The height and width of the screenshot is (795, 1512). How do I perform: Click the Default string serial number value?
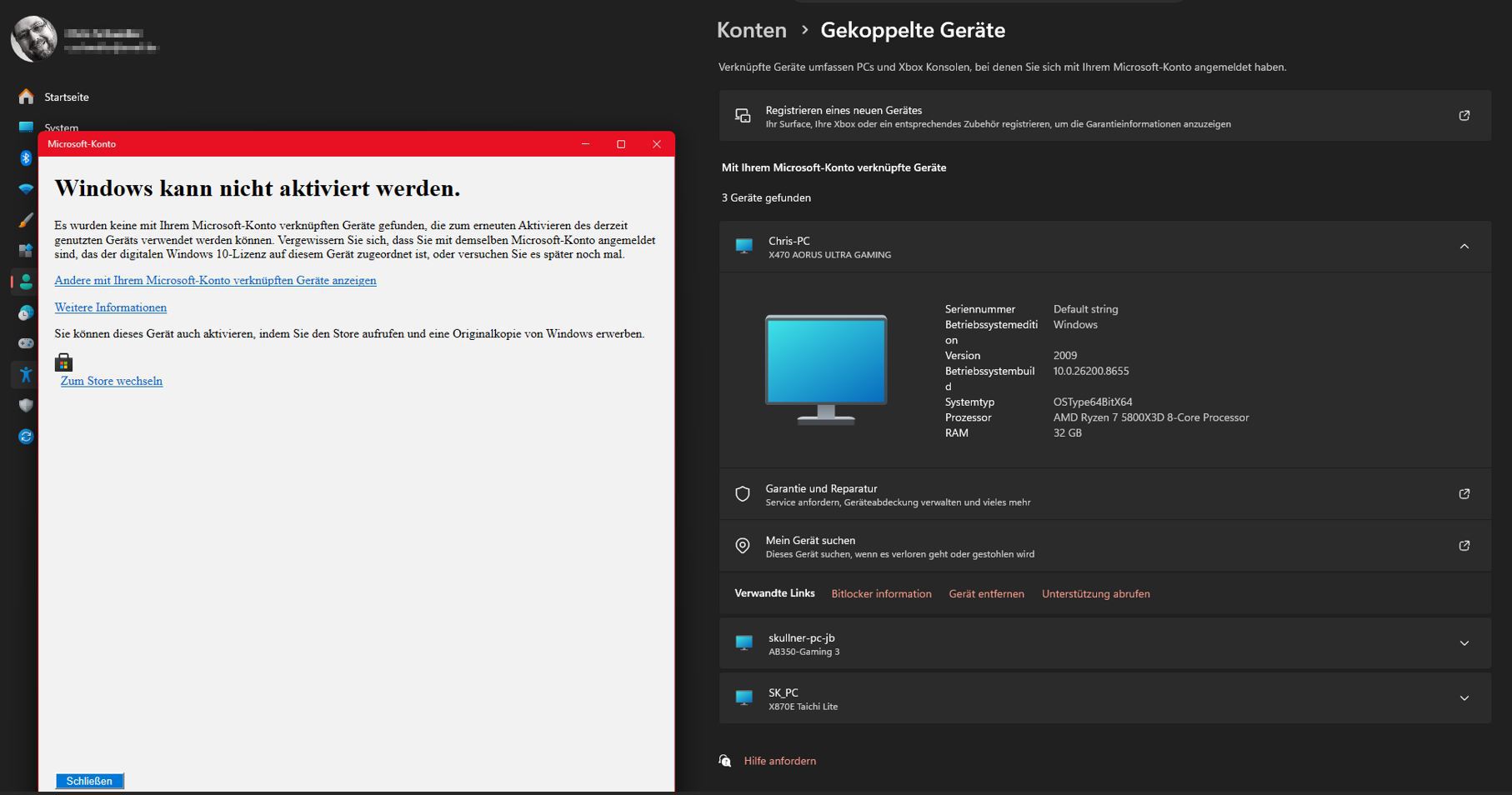pos(1085,309)
